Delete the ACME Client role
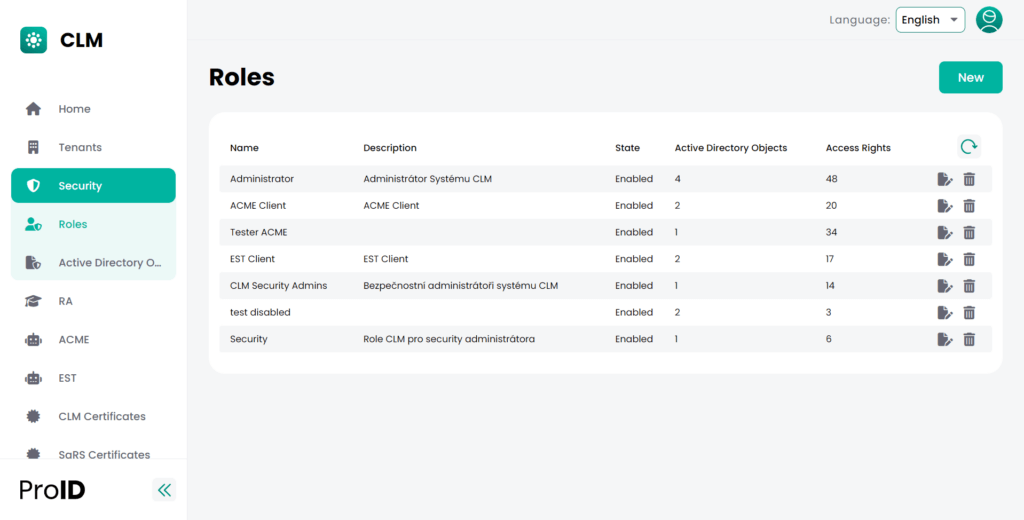The height and width of the screenshot is (520, 1024). (x=969, y=206)
